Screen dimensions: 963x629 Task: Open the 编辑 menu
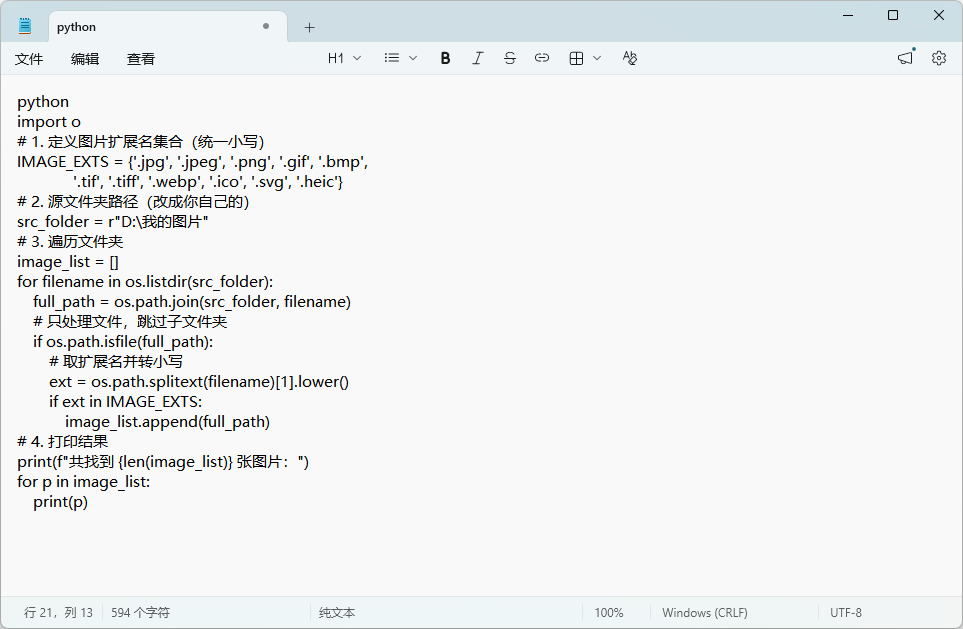click(x=85, y=59)
